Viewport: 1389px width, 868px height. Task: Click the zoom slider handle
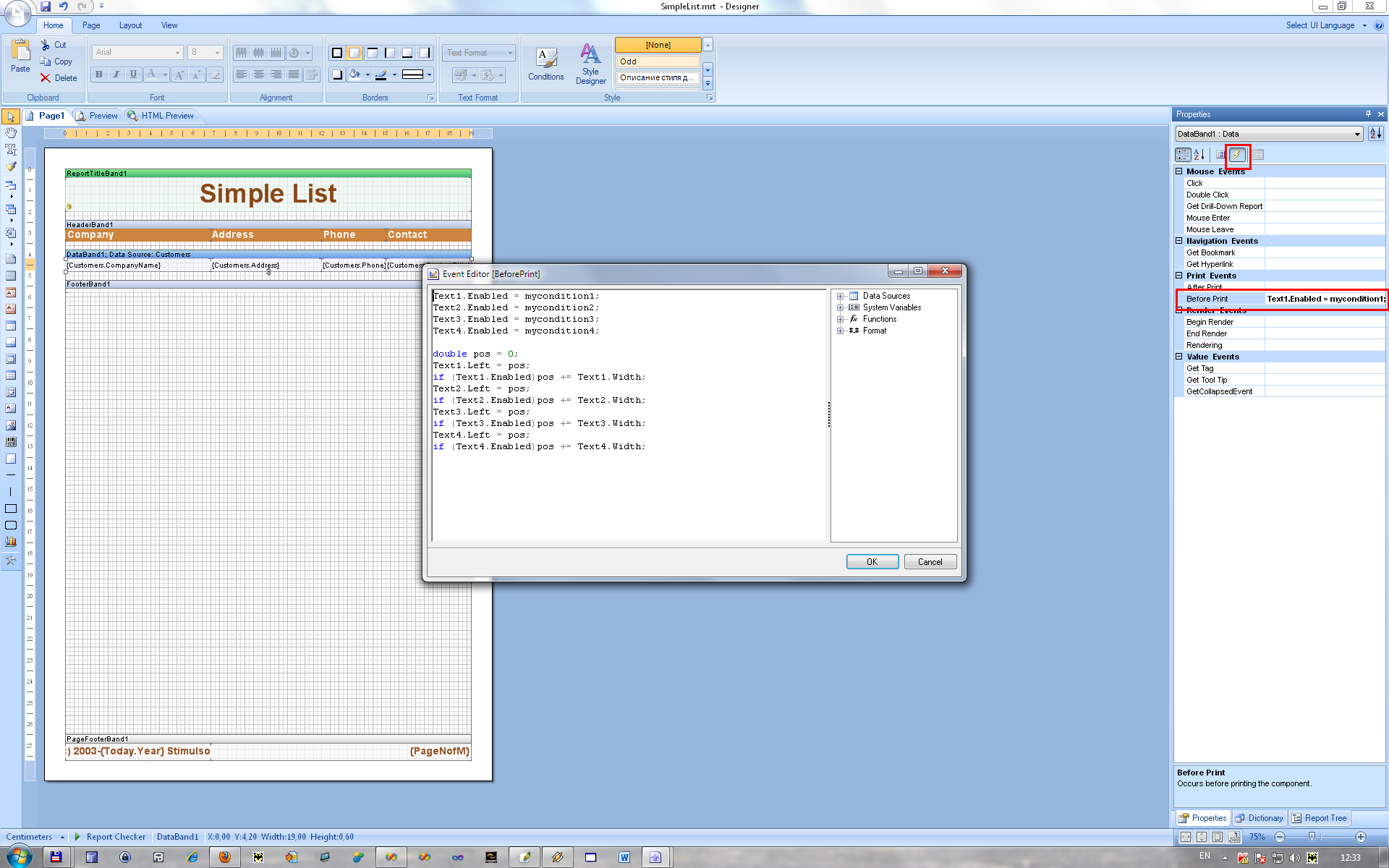click(x=1312, y=837)
